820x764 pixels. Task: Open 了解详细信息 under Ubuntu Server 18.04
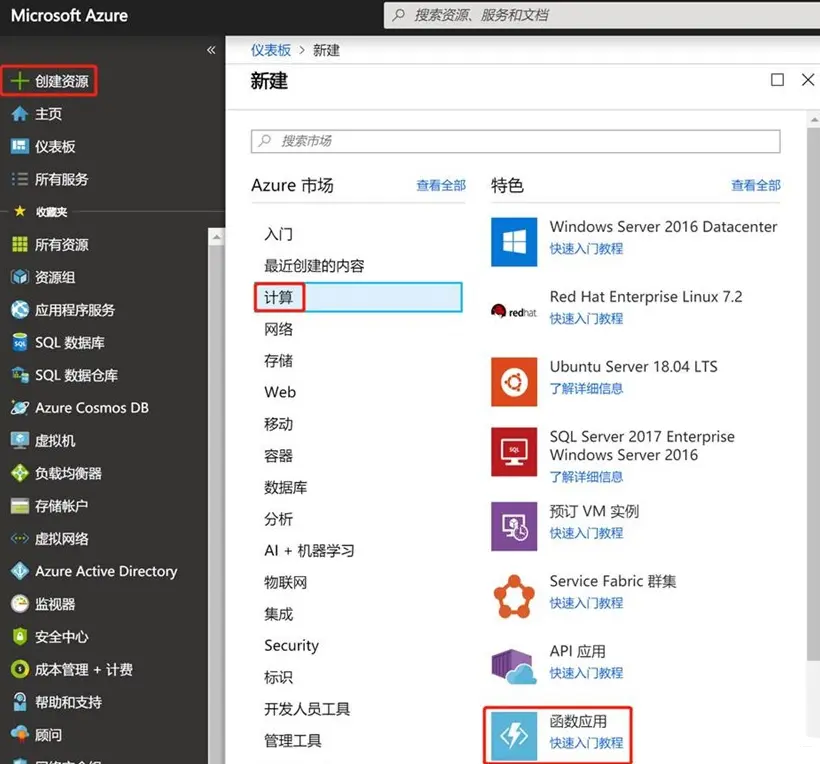(586, 389)
